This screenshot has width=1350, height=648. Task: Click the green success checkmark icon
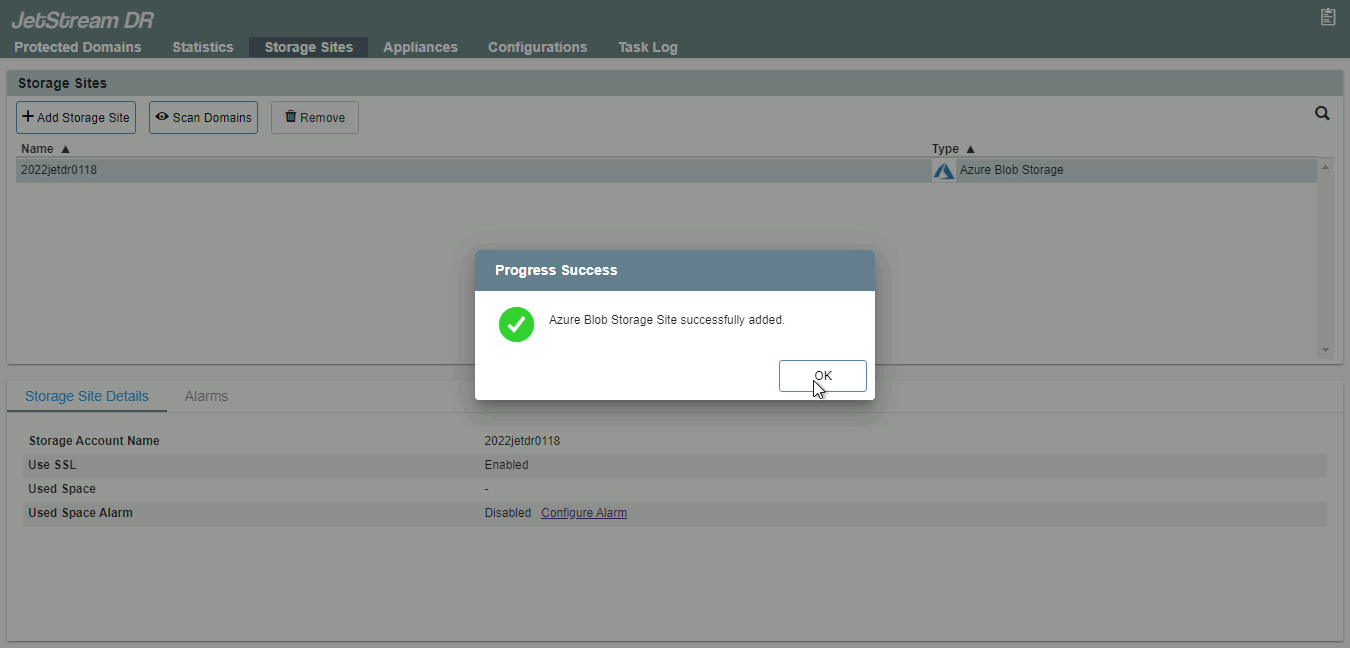(x=516, y=324)
